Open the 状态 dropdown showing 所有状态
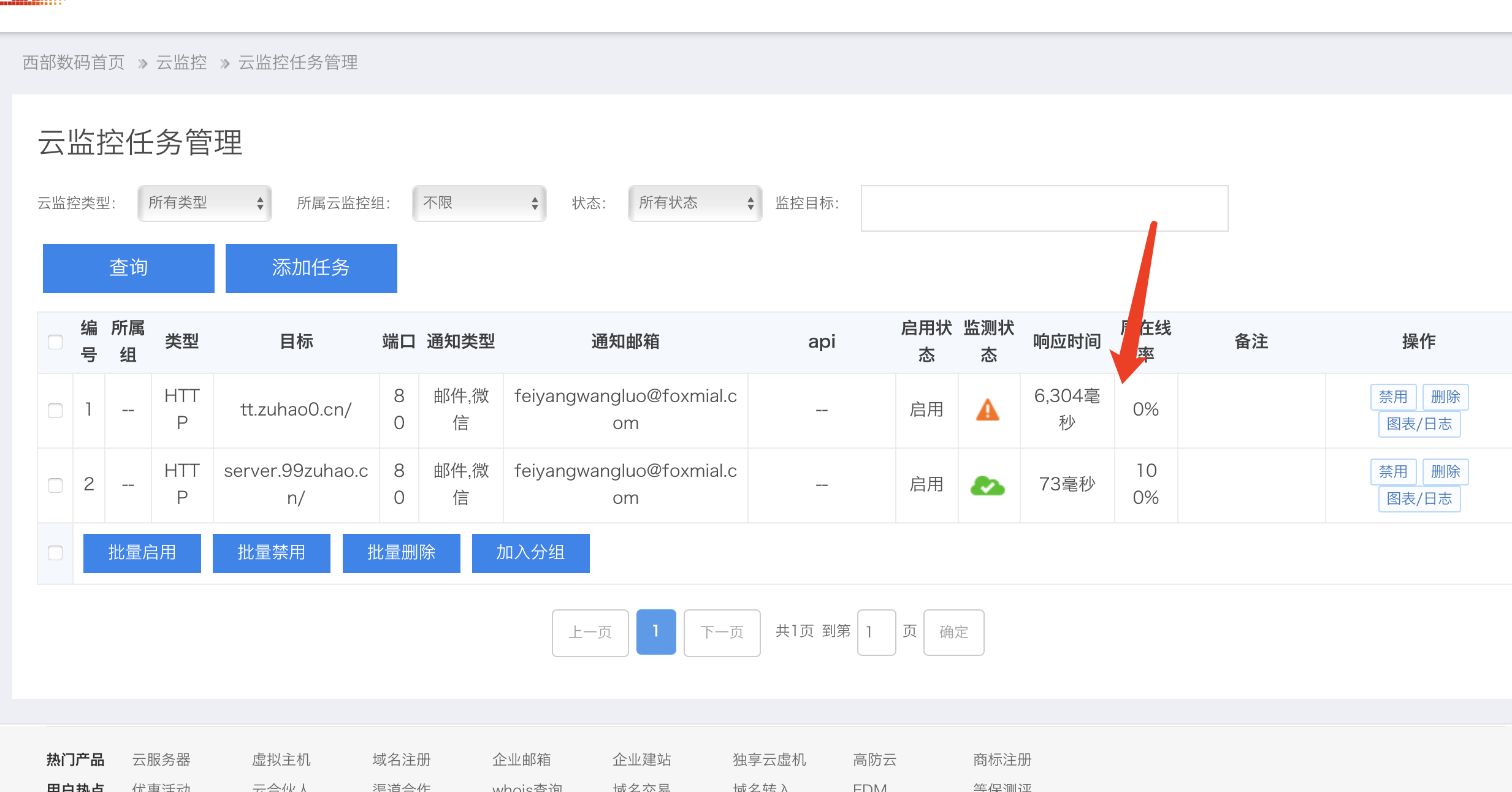The height and width of the screenshot is (792, 1512). coord(695,203)
